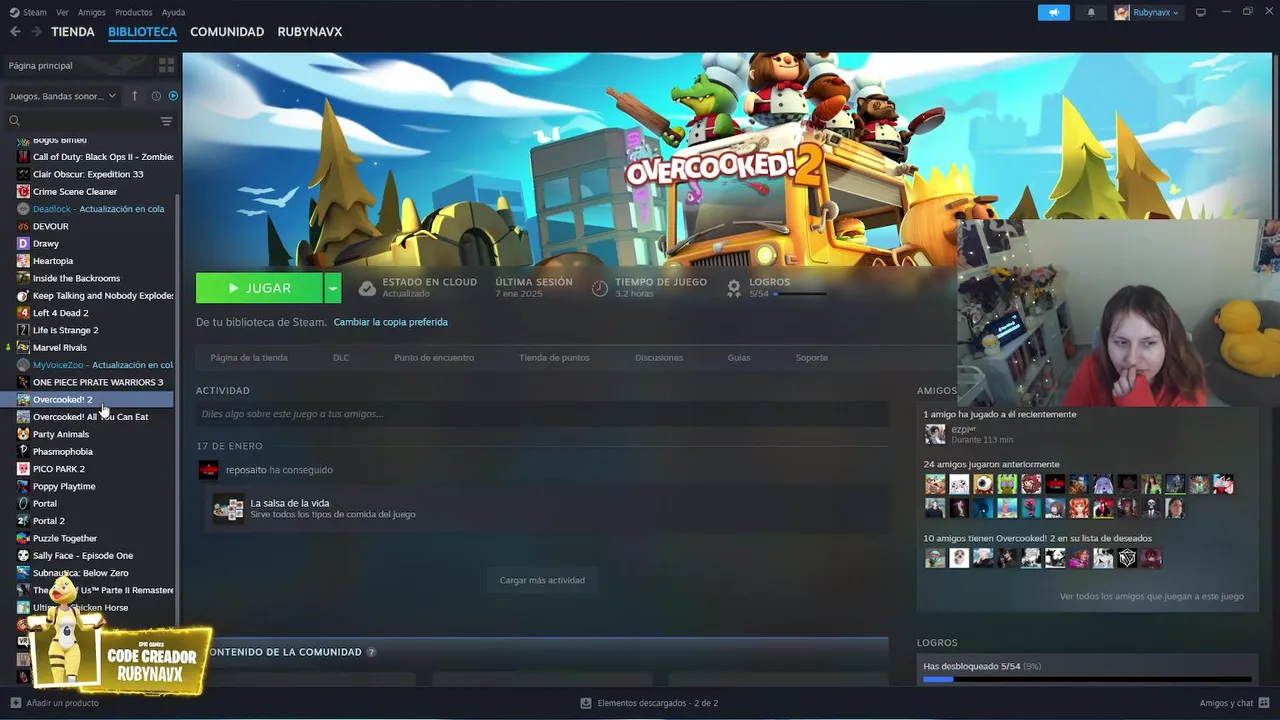
Task: Open the Punto de encuentro tab
Action: tap(434, 357)
